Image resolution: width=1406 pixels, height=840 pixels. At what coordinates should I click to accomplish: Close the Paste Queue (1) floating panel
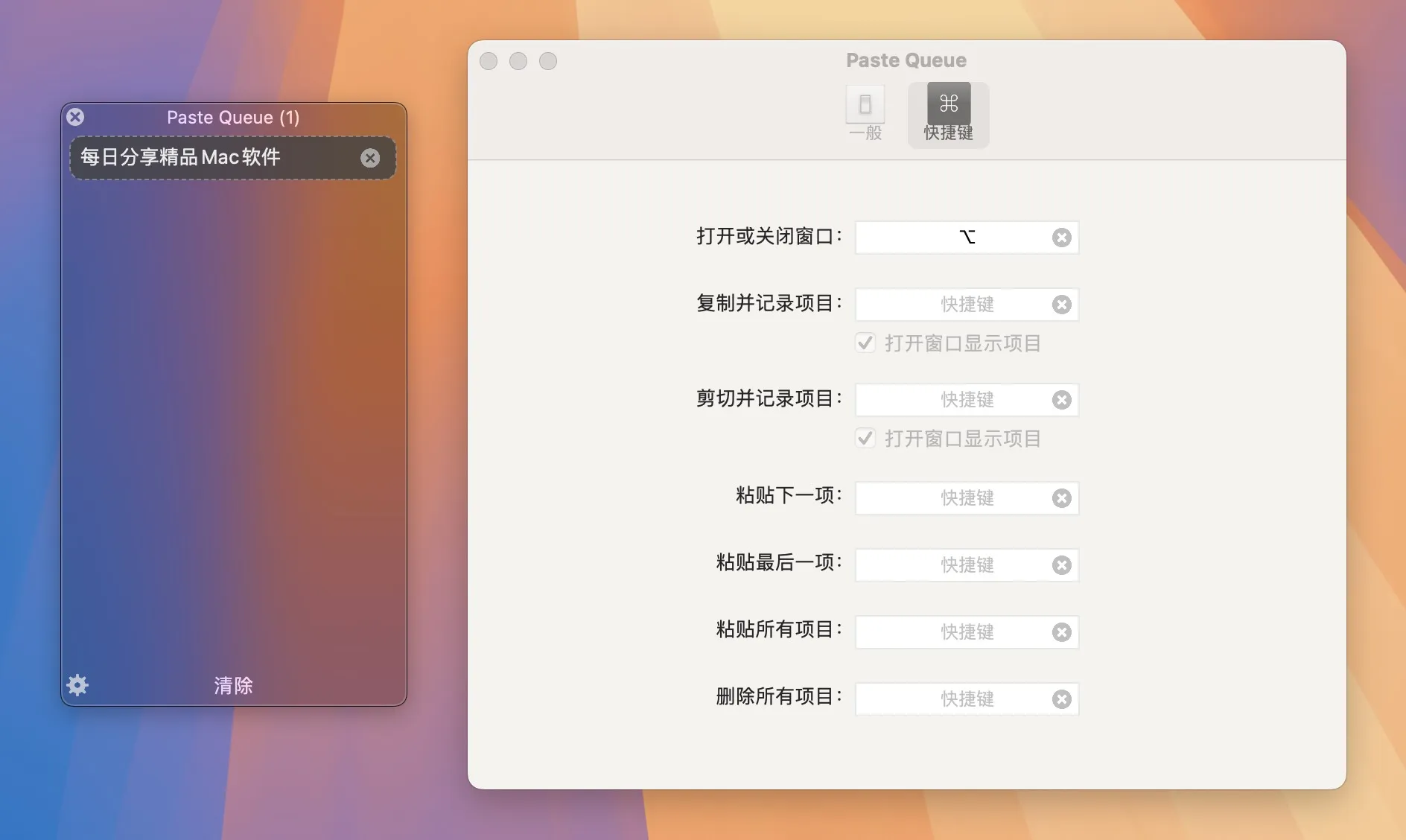(x=75, y=117)
